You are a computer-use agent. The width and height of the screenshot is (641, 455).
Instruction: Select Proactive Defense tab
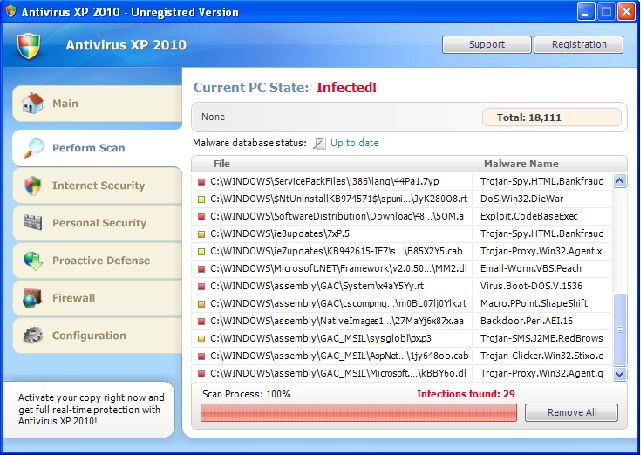pyautogui.click(x=97, y=260)
